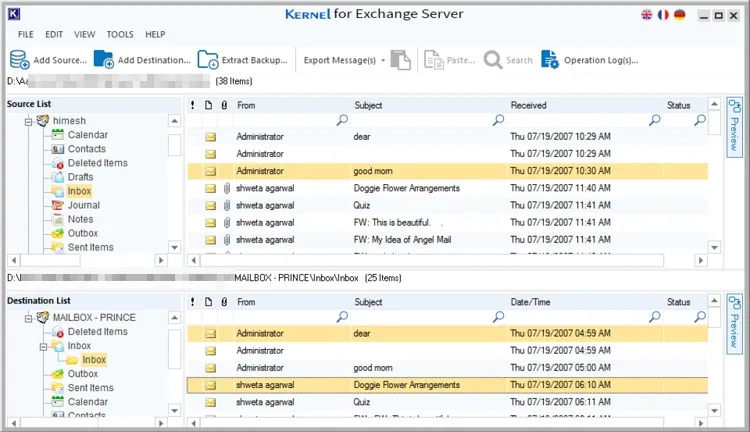Click attachment clip on Quiz source row
750x432 pixels.
227,205
